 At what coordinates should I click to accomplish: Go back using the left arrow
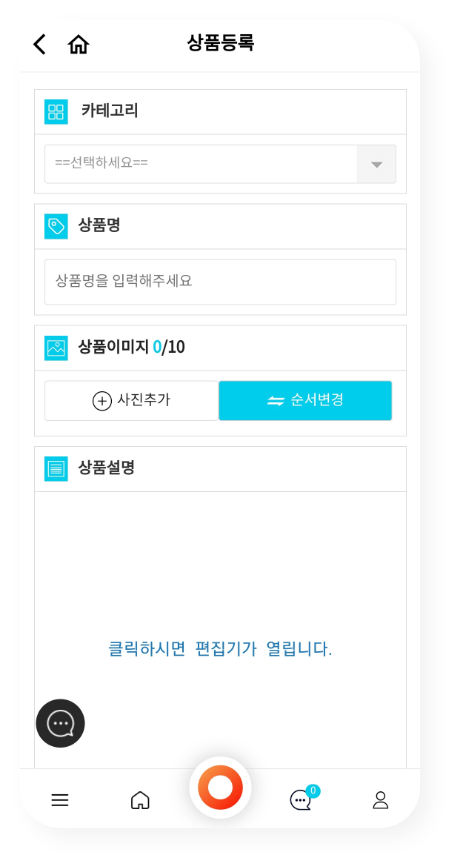[x=39, y=44]
